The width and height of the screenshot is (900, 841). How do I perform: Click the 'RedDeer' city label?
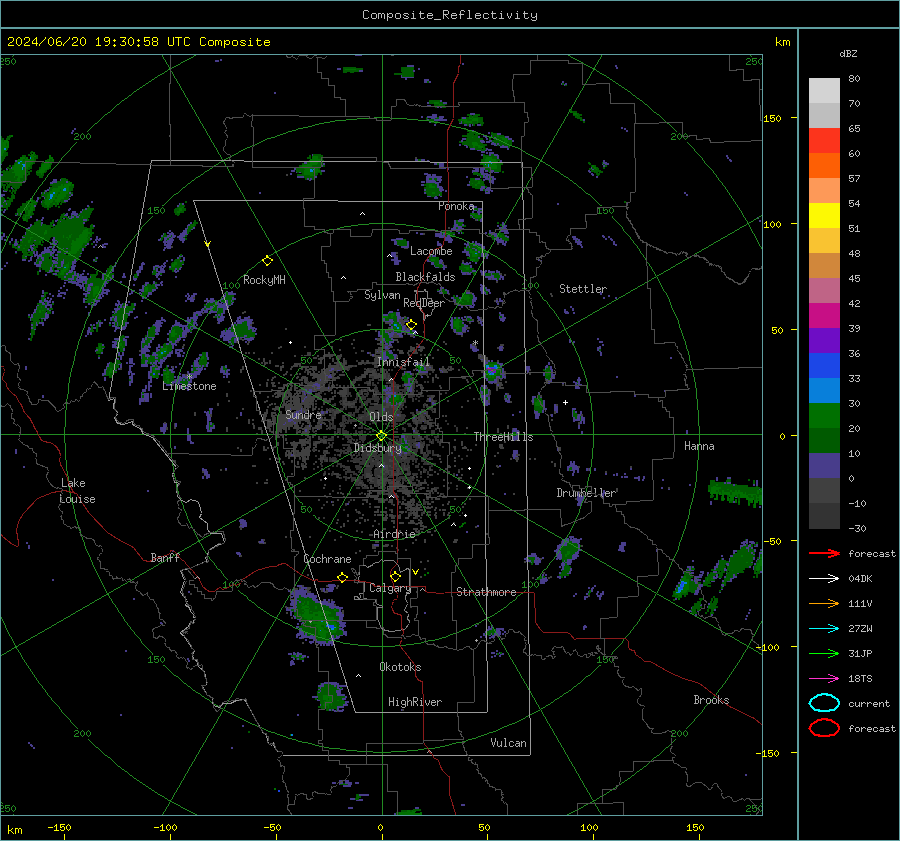(x=424, y=303)
